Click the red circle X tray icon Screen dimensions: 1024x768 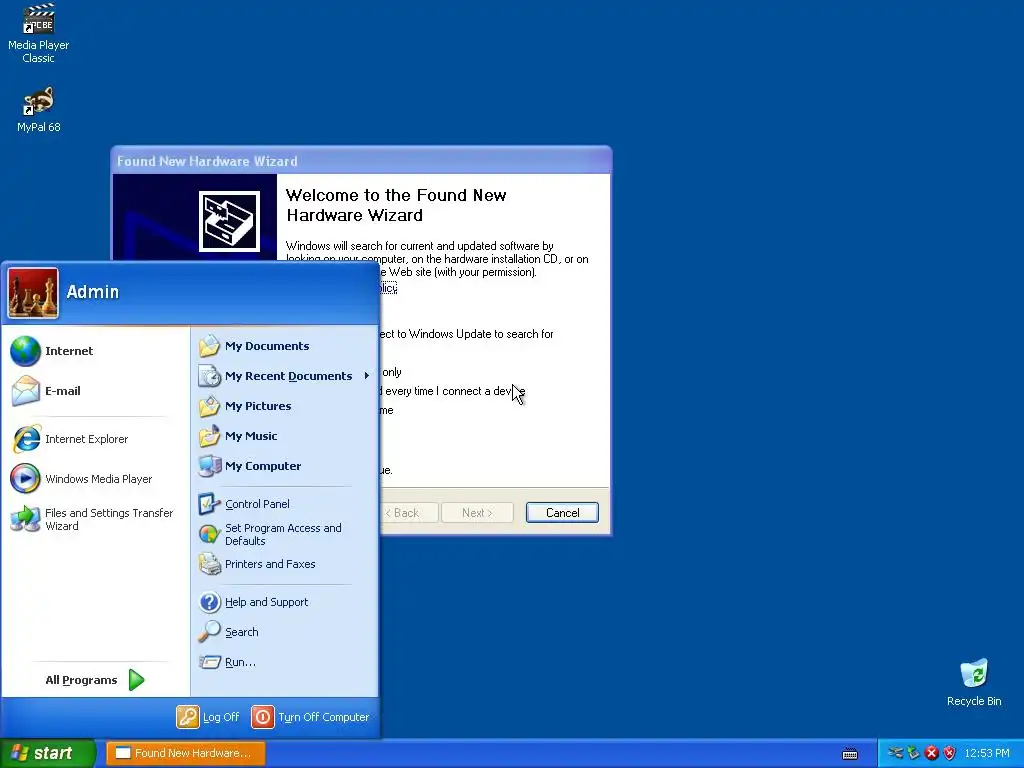pyautogui.click(x=931, y=753)
